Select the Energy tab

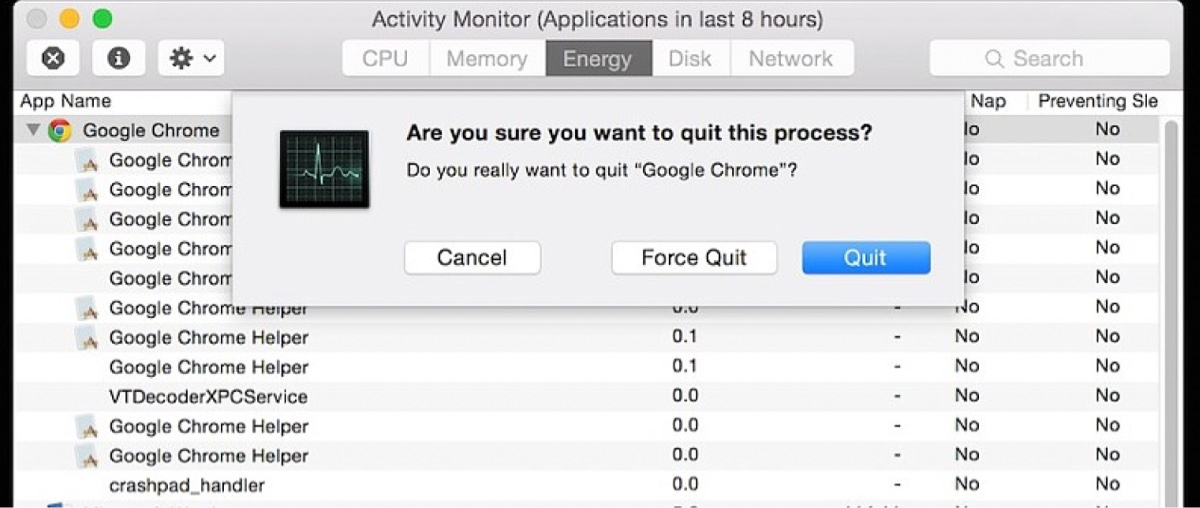(598, 58)
